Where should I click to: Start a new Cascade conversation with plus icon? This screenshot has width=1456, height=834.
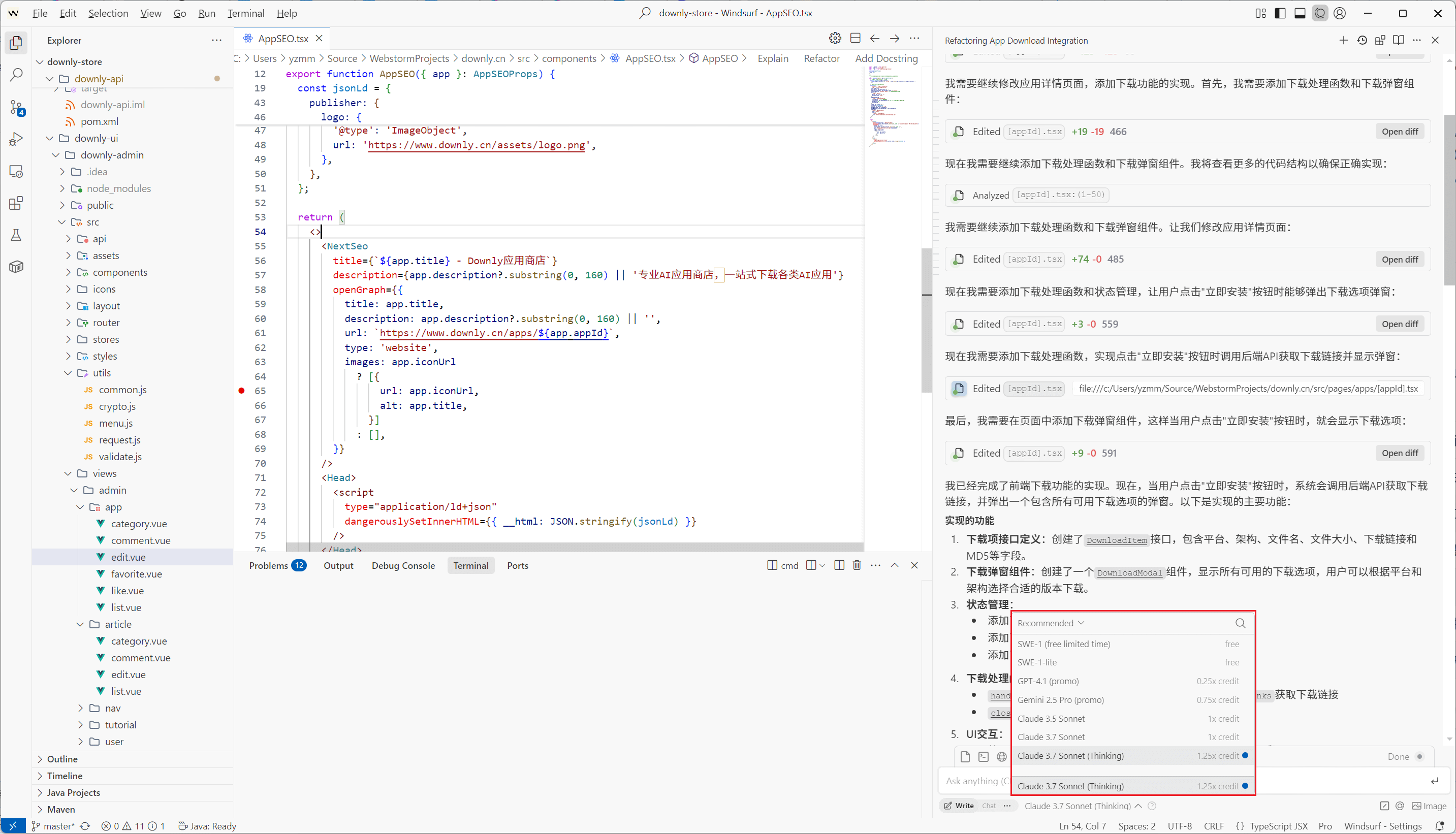[1344, 40]
